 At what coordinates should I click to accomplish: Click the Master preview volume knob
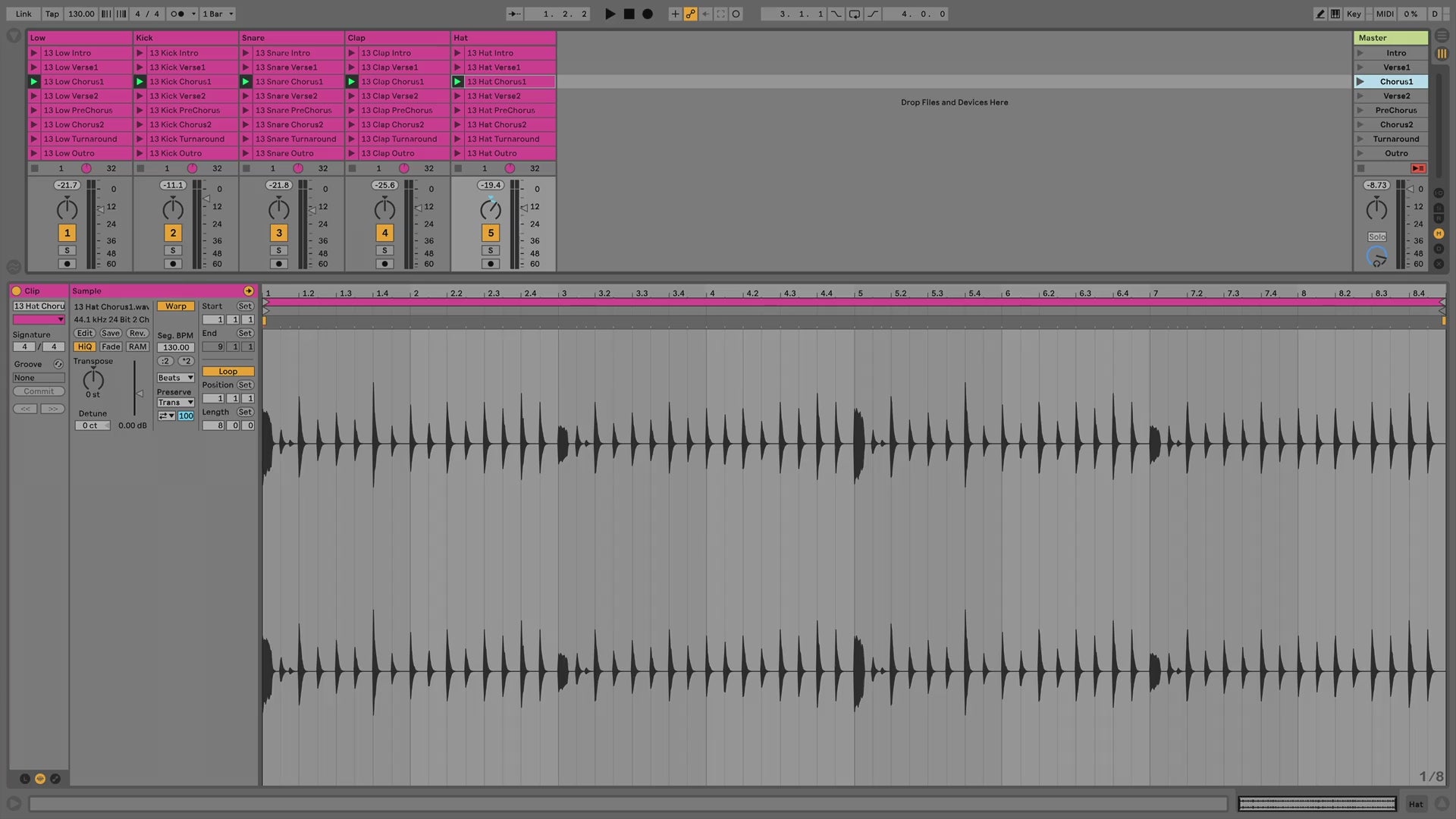(x=1376, y=256)
